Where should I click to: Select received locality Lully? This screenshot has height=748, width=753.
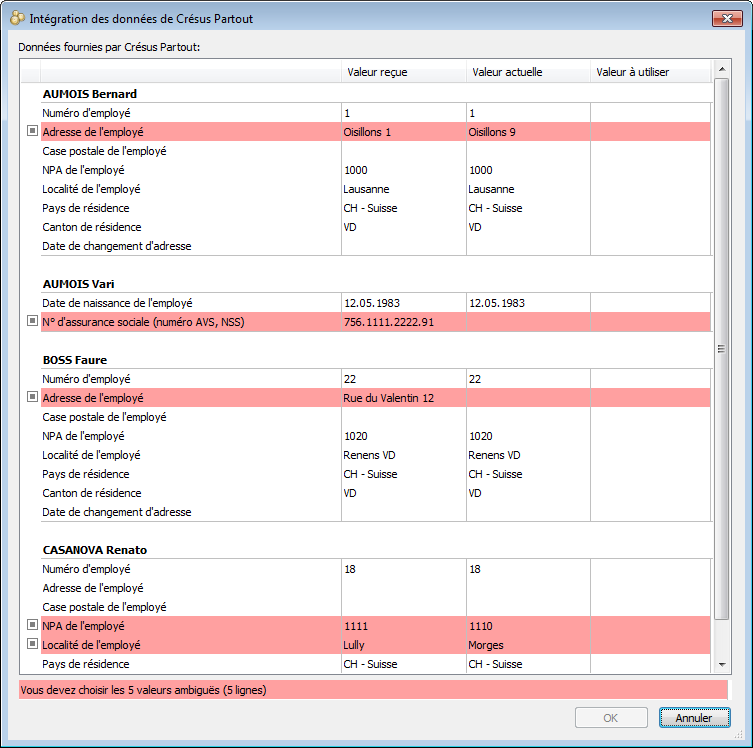coord(353,645)
